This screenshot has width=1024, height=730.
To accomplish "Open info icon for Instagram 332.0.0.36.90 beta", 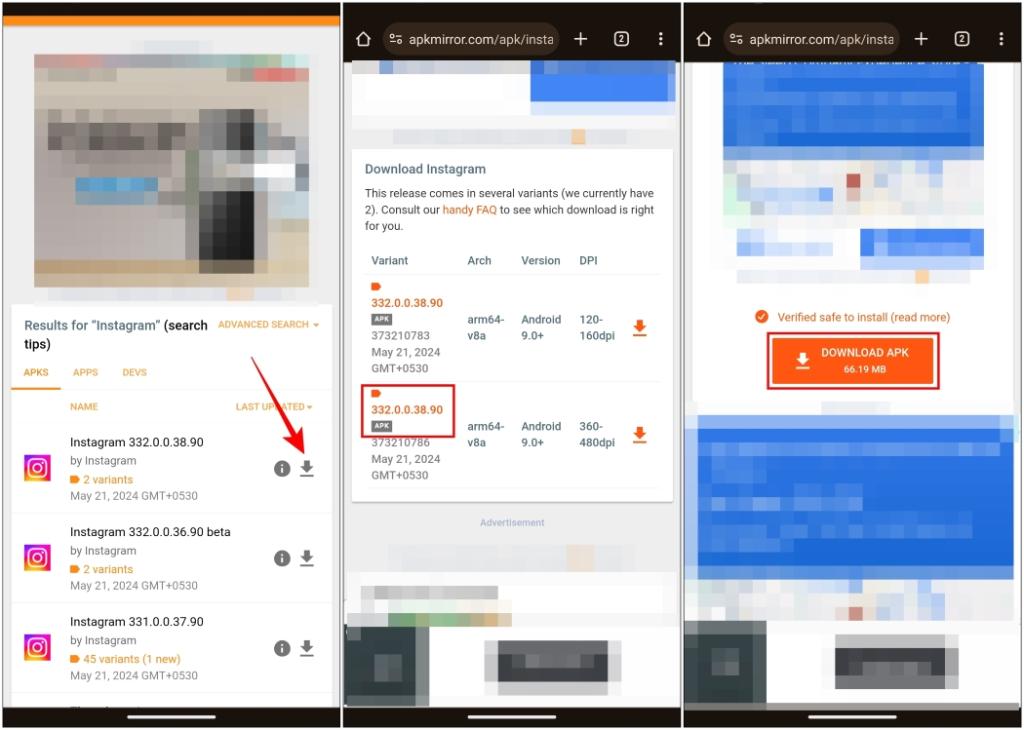I will pos(282,559).
